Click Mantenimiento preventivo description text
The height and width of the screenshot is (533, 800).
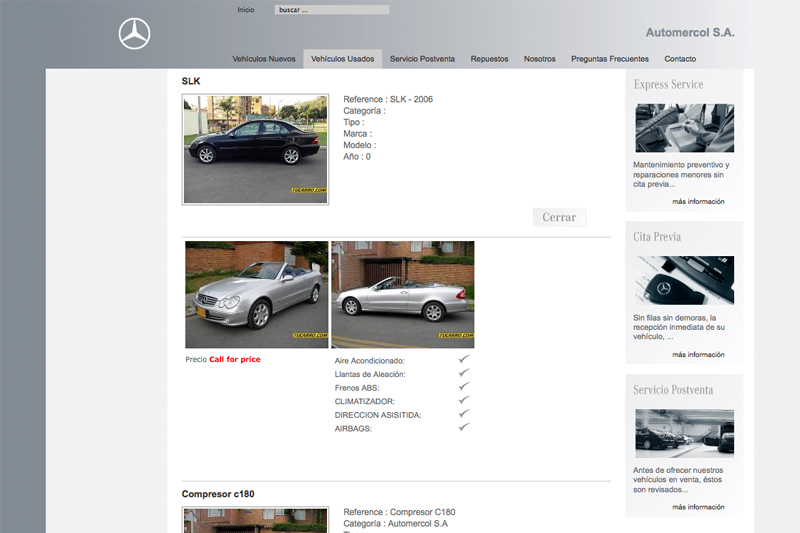(x=681, y=174)
